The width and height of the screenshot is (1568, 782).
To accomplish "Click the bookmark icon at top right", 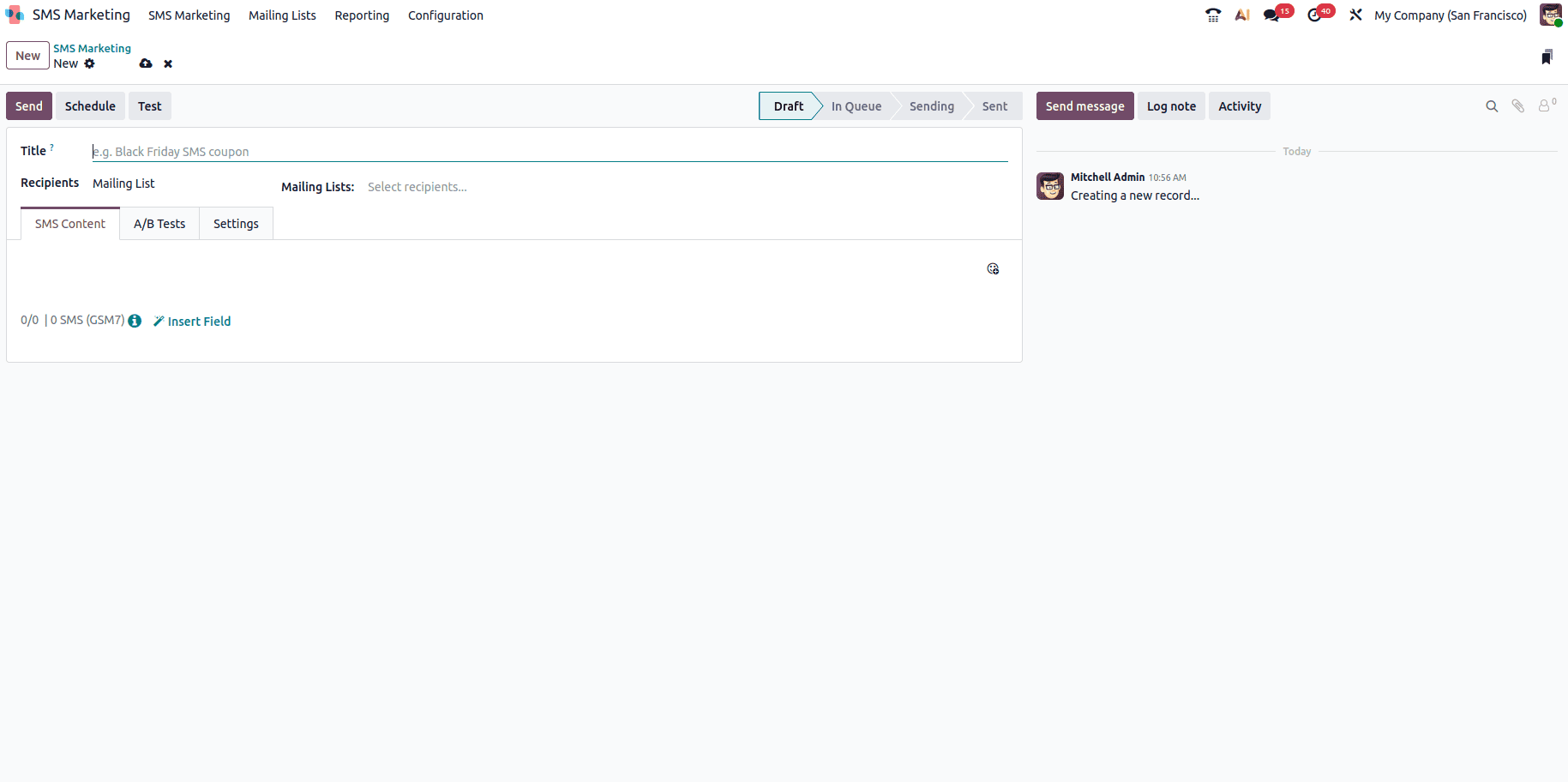I will pos(1547,57).
